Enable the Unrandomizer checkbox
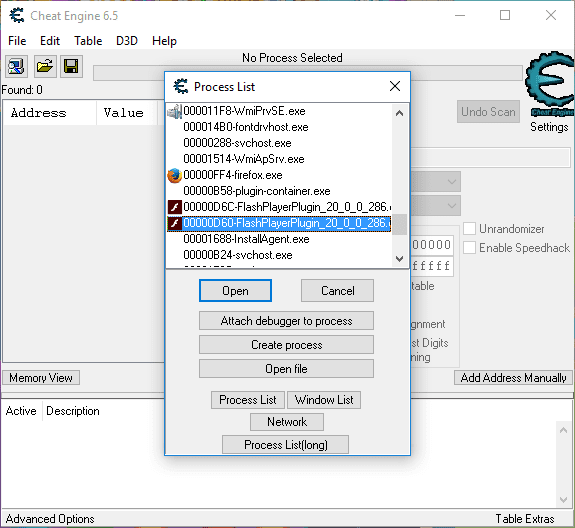Image resolution: width=575 pixels, height=528 pixels. 469,228
